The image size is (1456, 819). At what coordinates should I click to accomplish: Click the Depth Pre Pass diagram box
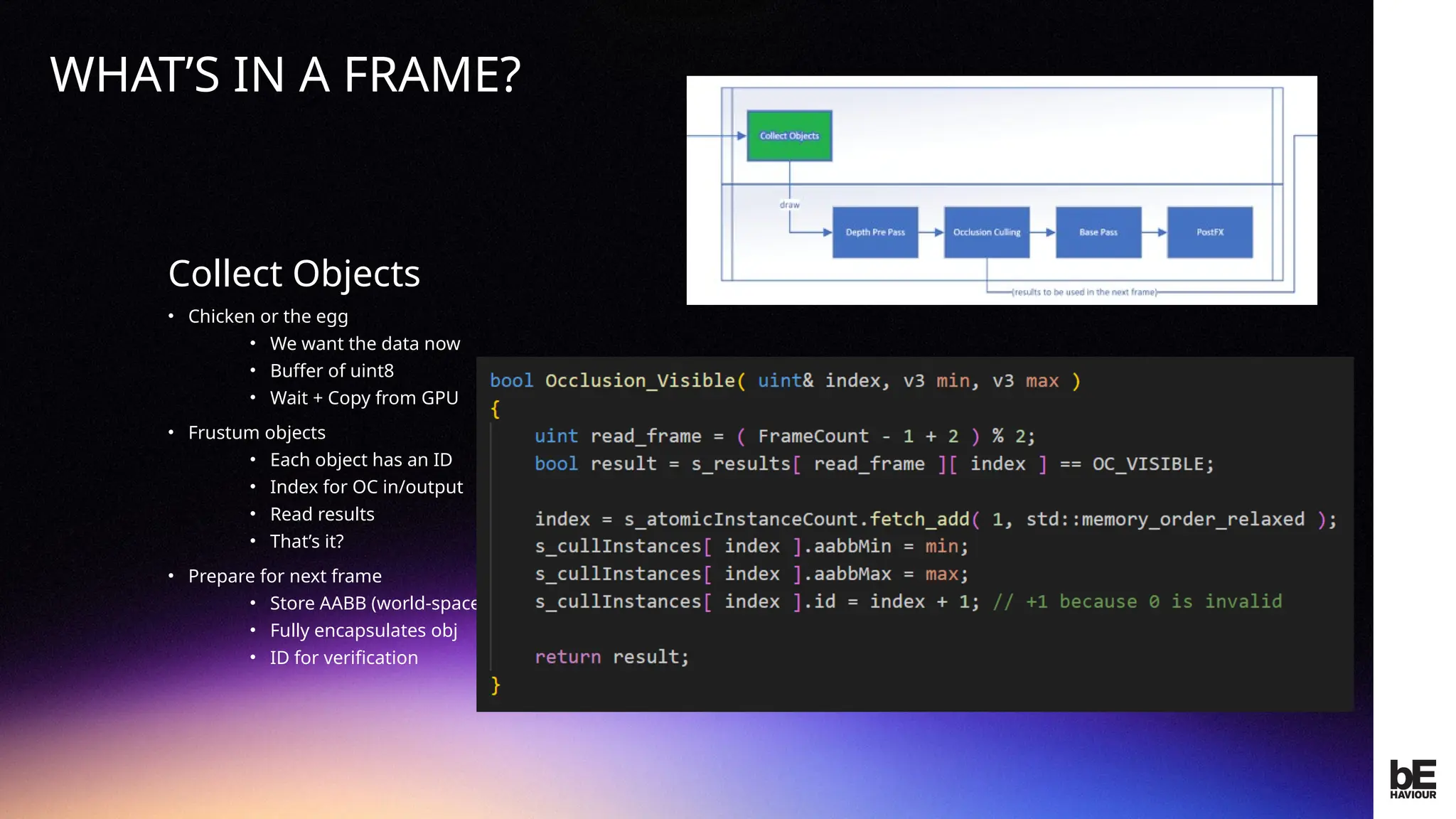point(875,232)
